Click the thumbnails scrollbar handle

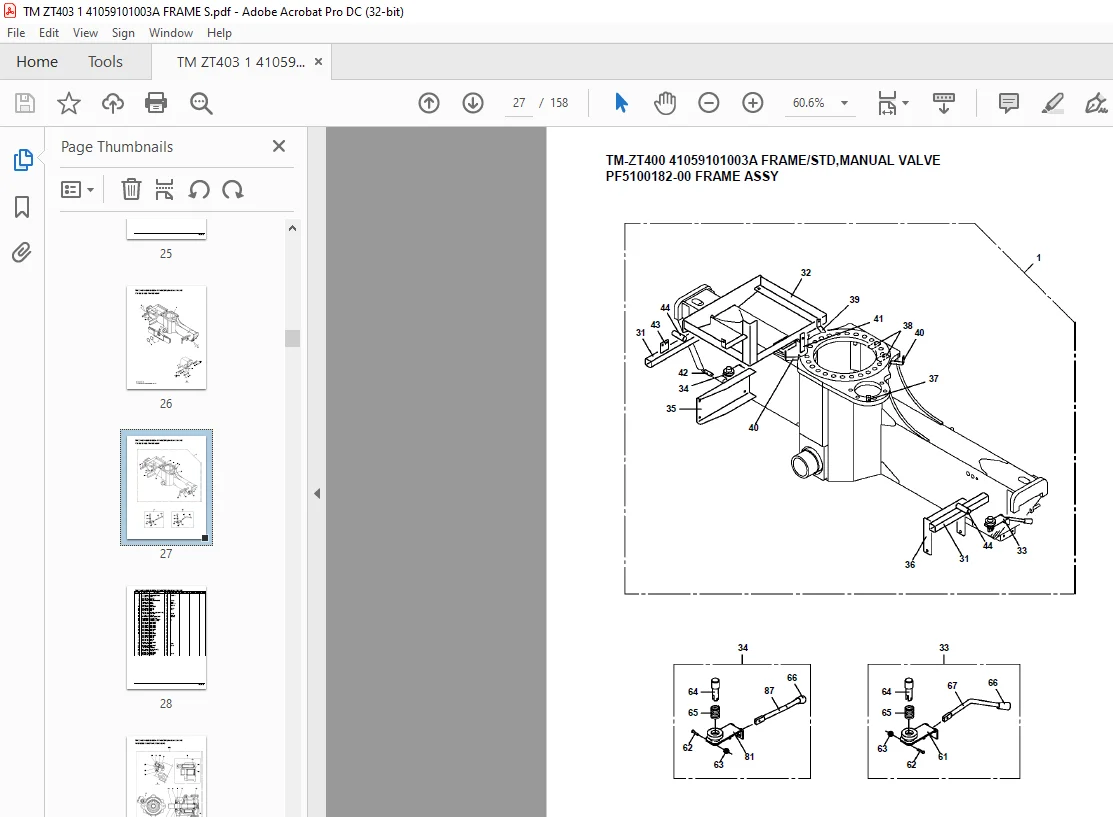point(292,338)
